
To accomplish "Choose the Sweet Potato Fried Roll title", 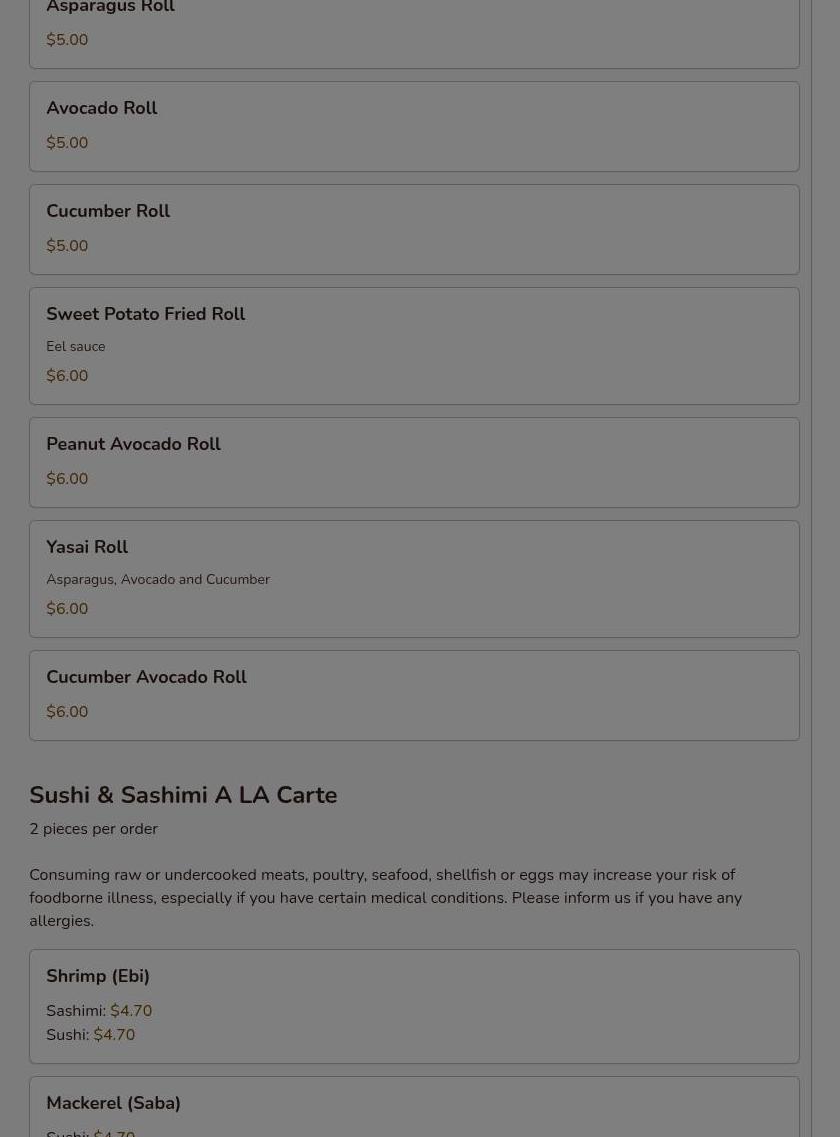I will 146,314.
